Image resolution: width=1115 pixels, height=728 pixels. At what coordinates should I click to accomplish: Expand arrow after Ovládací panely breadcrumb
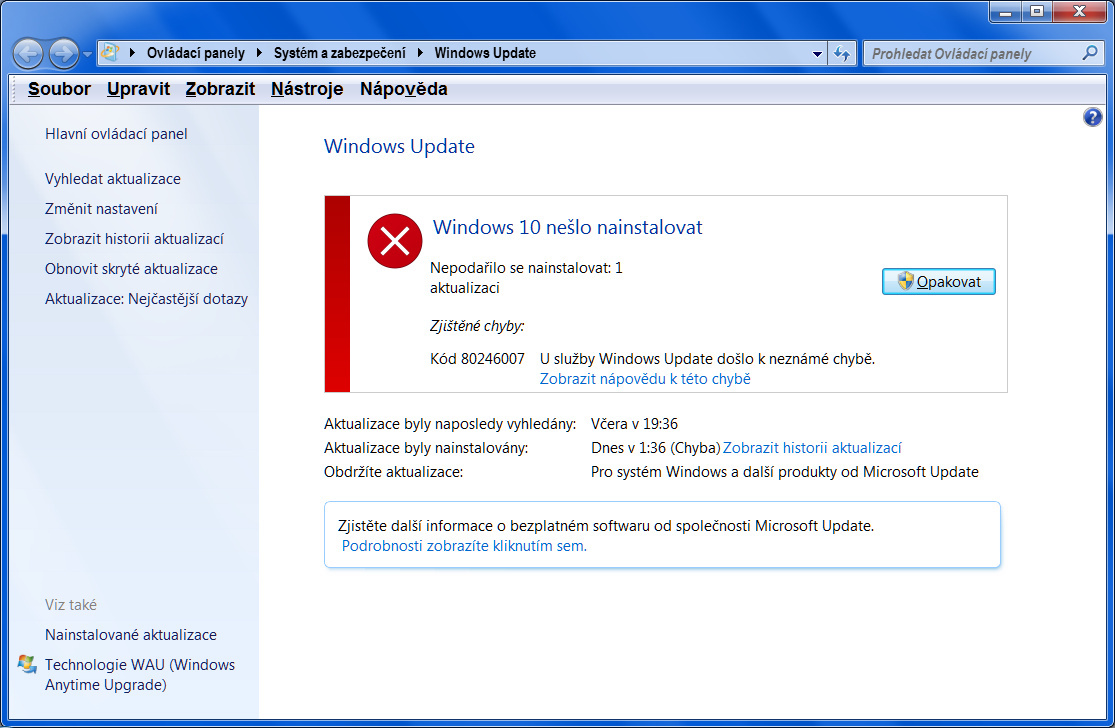pos(259,53)
